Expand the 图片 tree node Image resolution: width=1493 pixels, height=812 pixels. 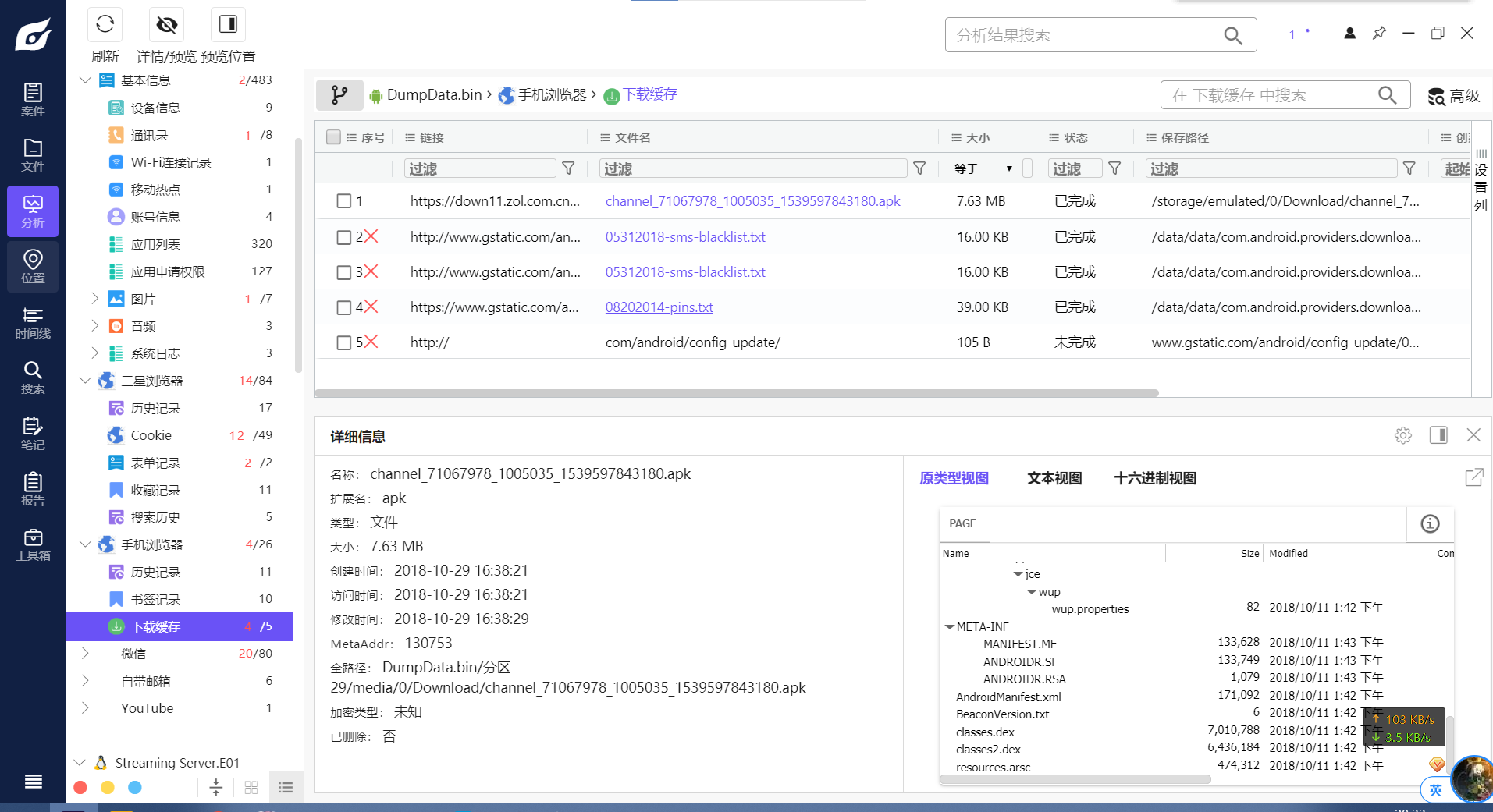(x=94, y=299)
